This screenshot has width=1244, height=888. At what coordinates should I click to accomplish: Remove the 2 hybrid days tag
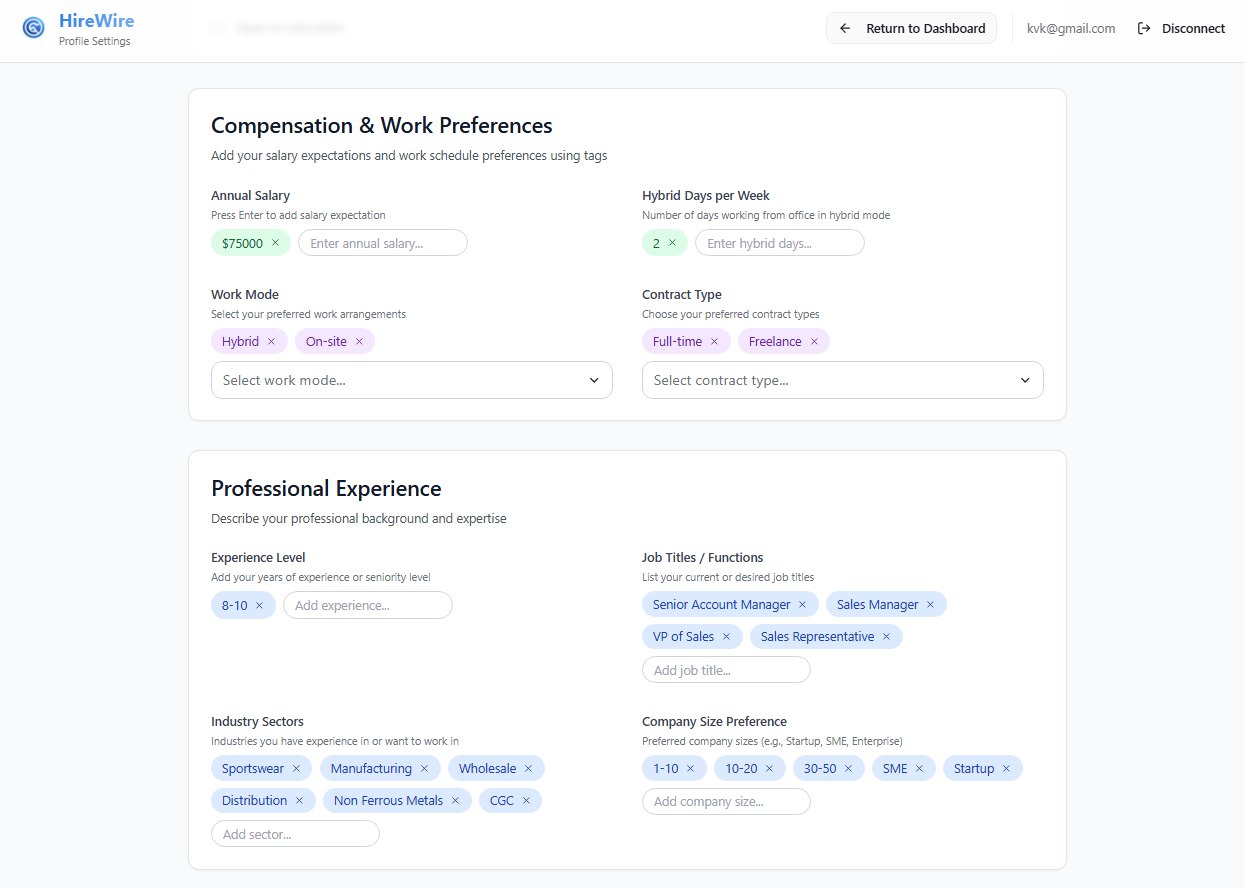672,243
